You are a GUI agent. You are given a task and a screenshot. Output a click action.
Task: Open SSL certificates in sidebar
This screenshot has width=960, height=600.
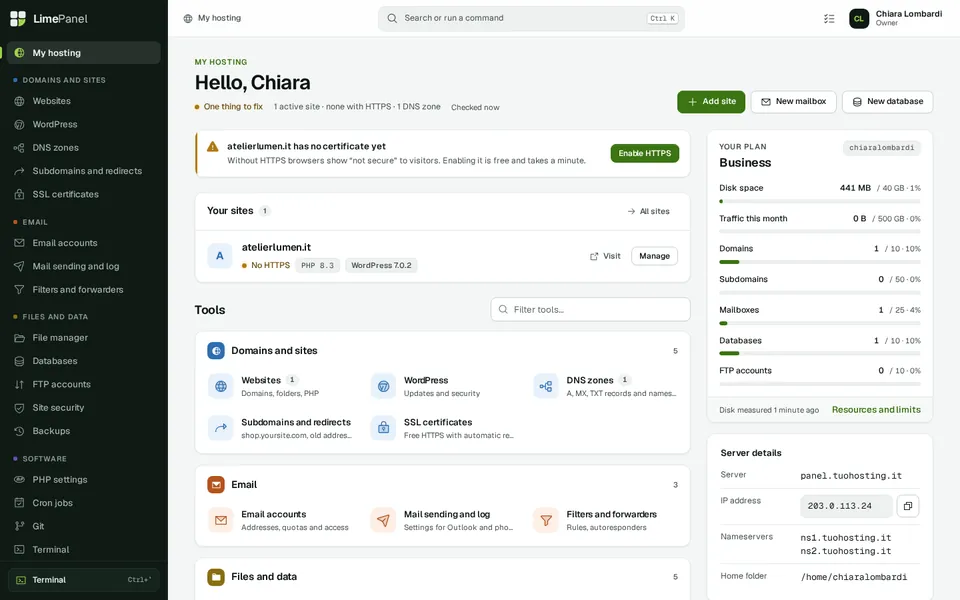tap(84, 194)
